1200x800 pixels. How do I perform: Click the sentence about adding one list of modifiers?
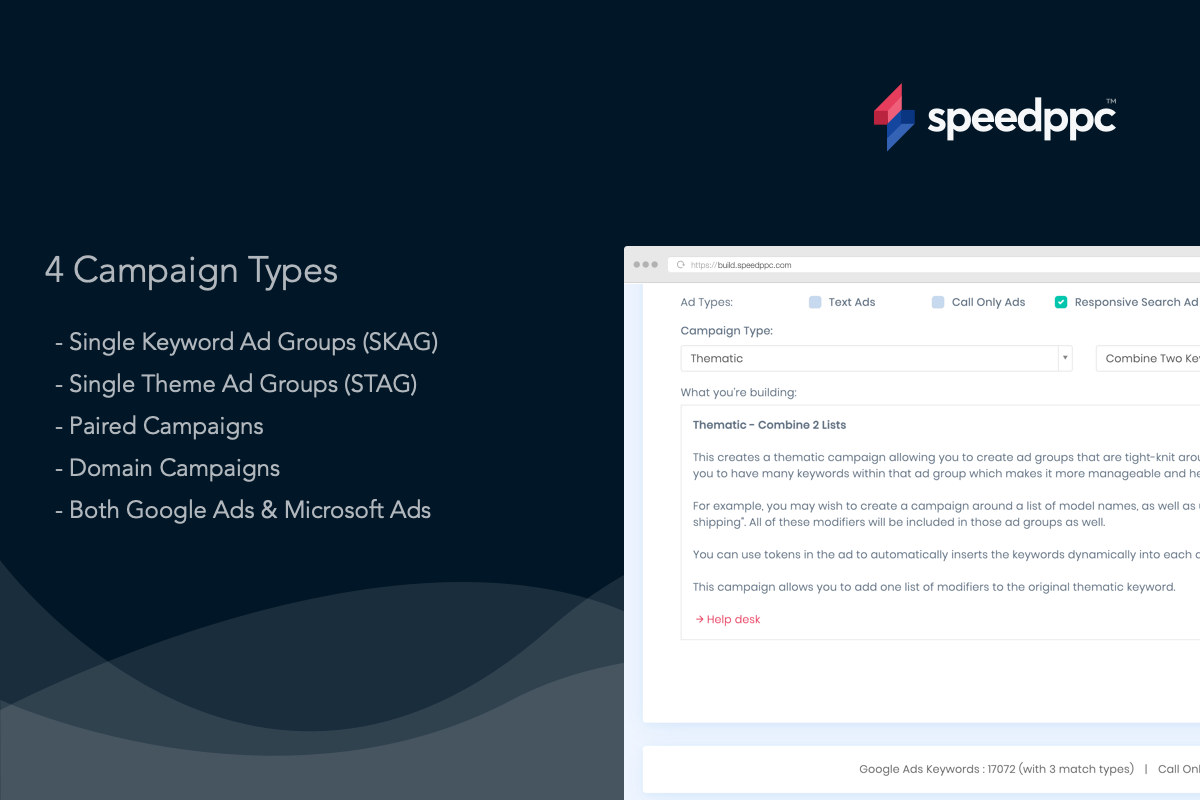(x=934, y=587)
